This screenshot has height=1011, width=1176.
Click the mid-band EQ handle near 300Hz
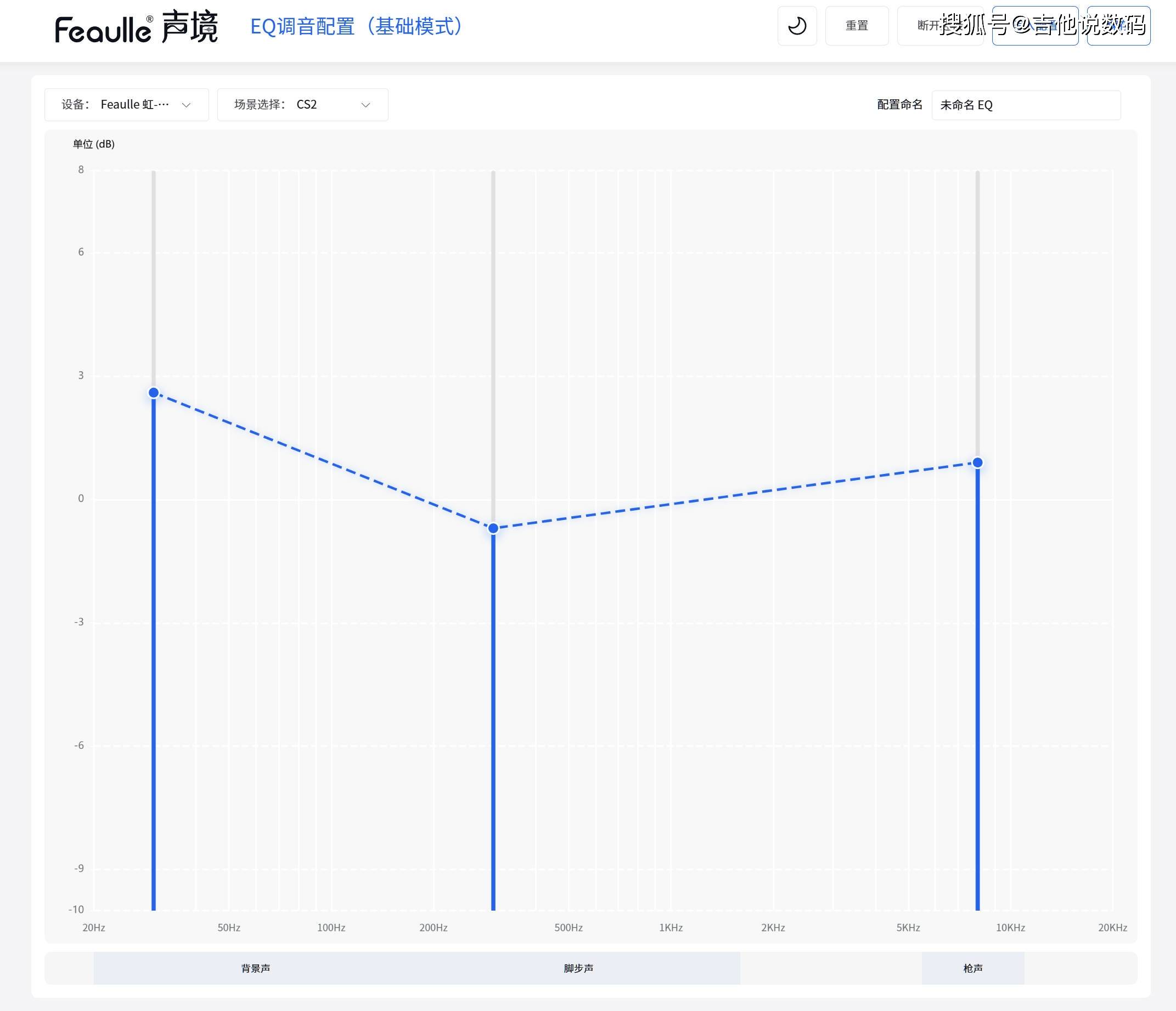click(493, 528)
